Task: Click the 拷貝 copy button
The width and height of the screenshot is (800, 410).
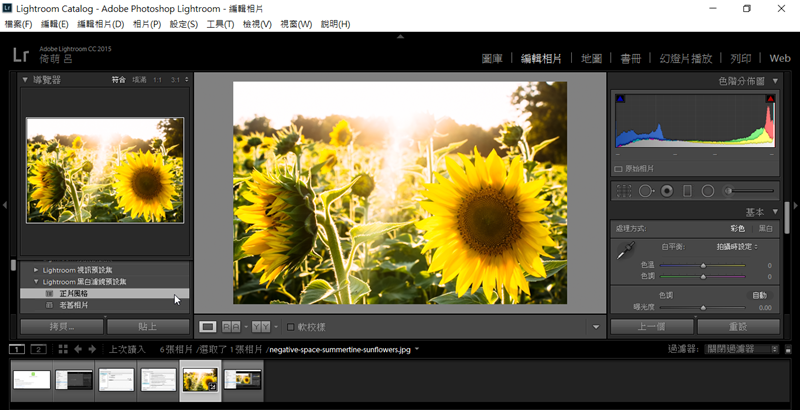Action: click(x=62, y=327)
